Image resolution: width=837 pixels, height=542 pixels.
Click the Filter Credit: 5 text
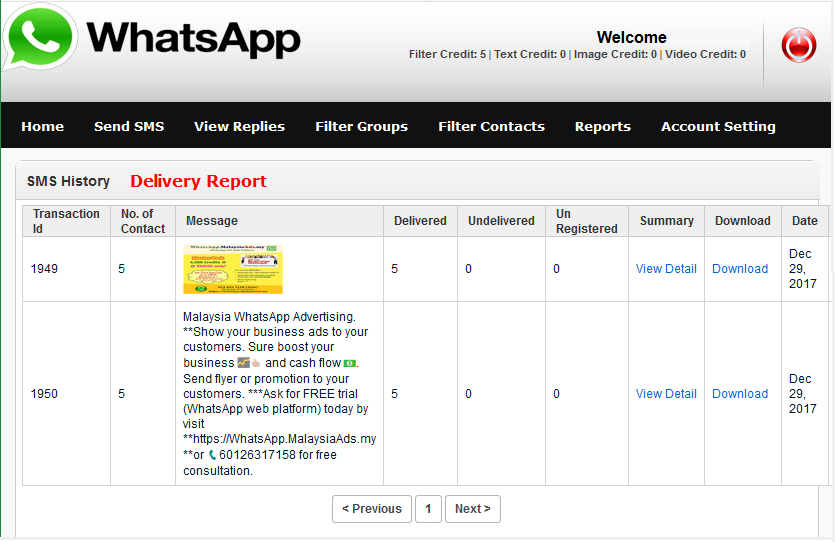(x=447, y=54)
